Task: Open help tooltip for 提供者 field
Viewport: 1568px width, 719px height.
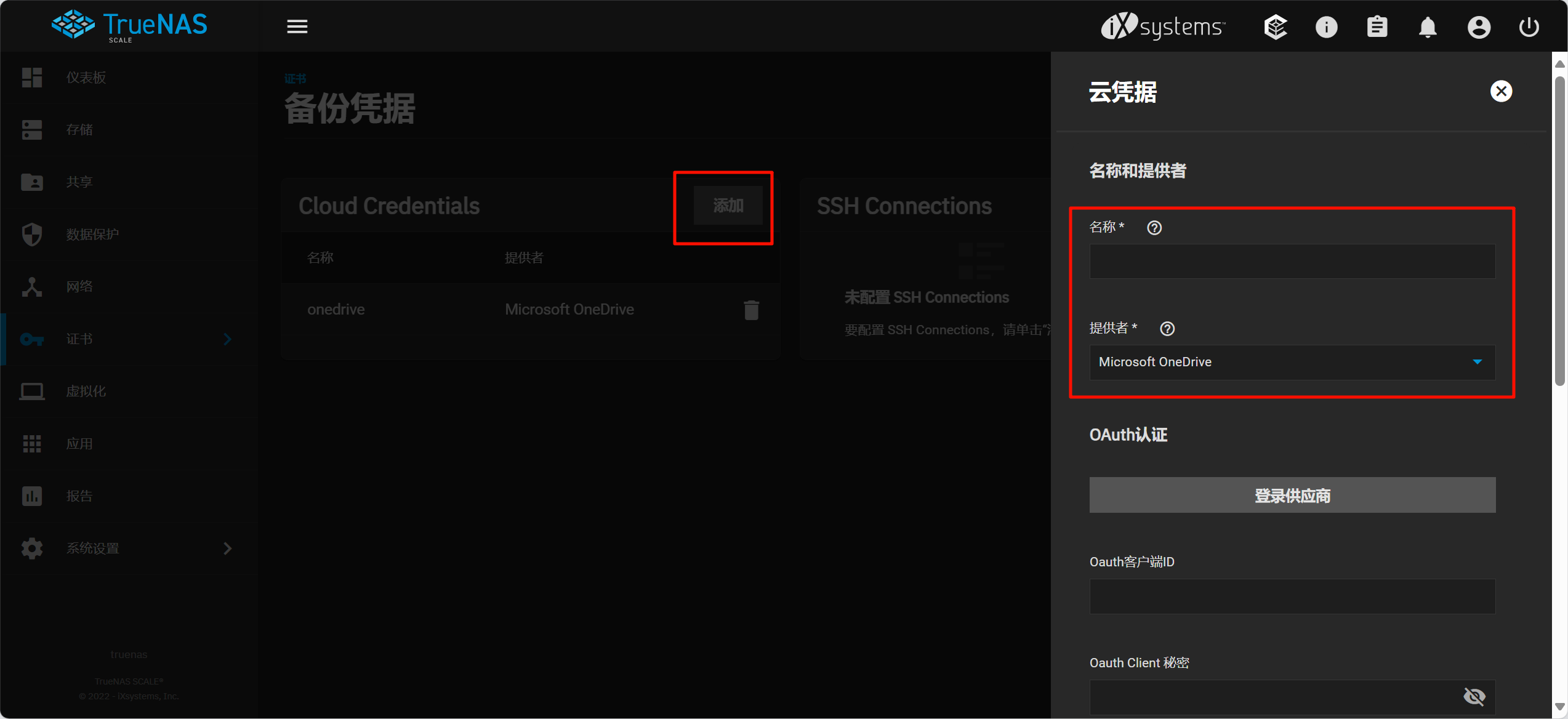Action: pos(1167,329)
